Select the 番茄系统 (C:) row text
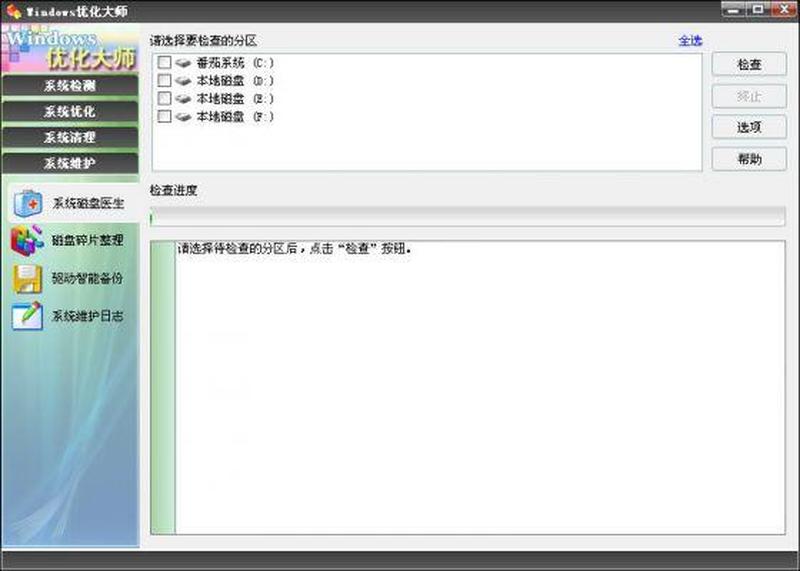 [235, 63]
